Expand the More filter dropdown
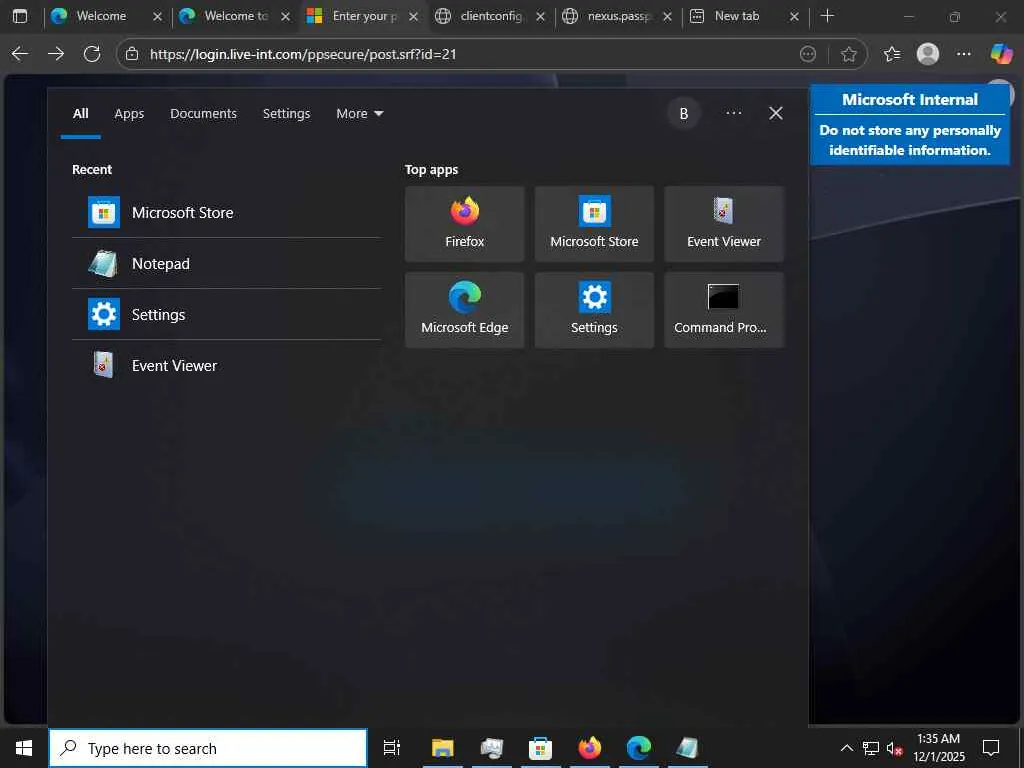 coord(359,114)
